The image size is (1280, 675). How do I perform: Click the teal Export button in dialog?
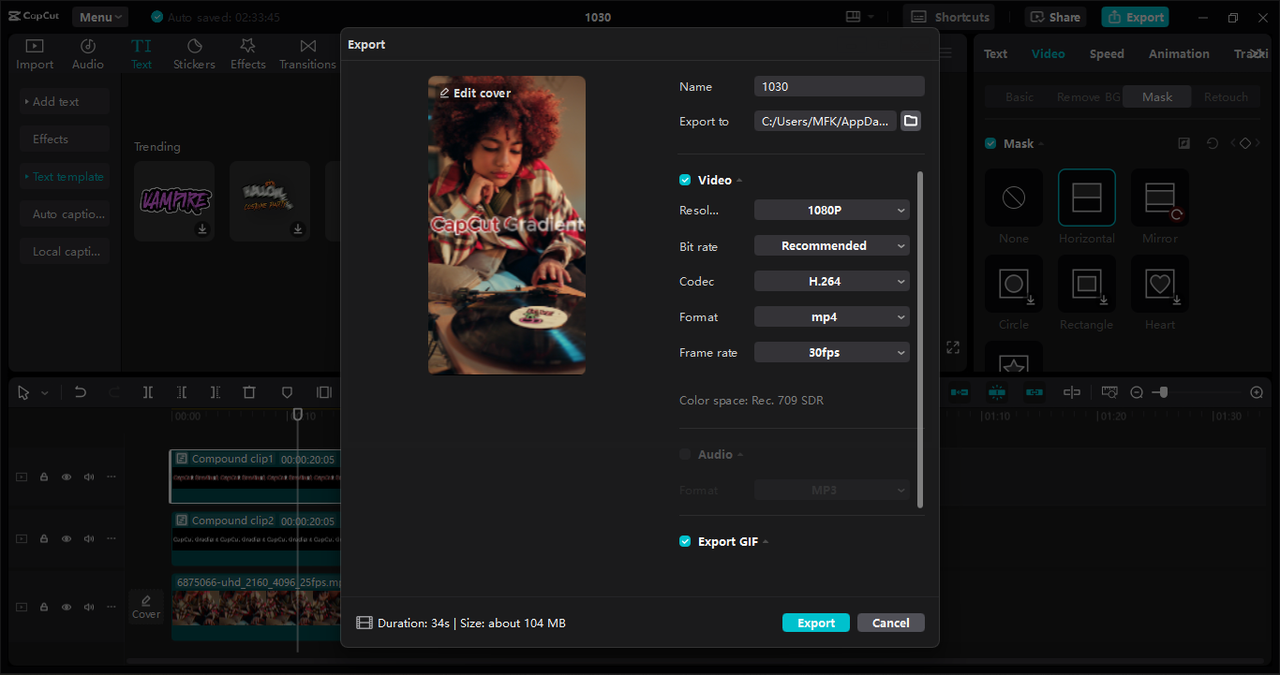(x=816, y=623)
